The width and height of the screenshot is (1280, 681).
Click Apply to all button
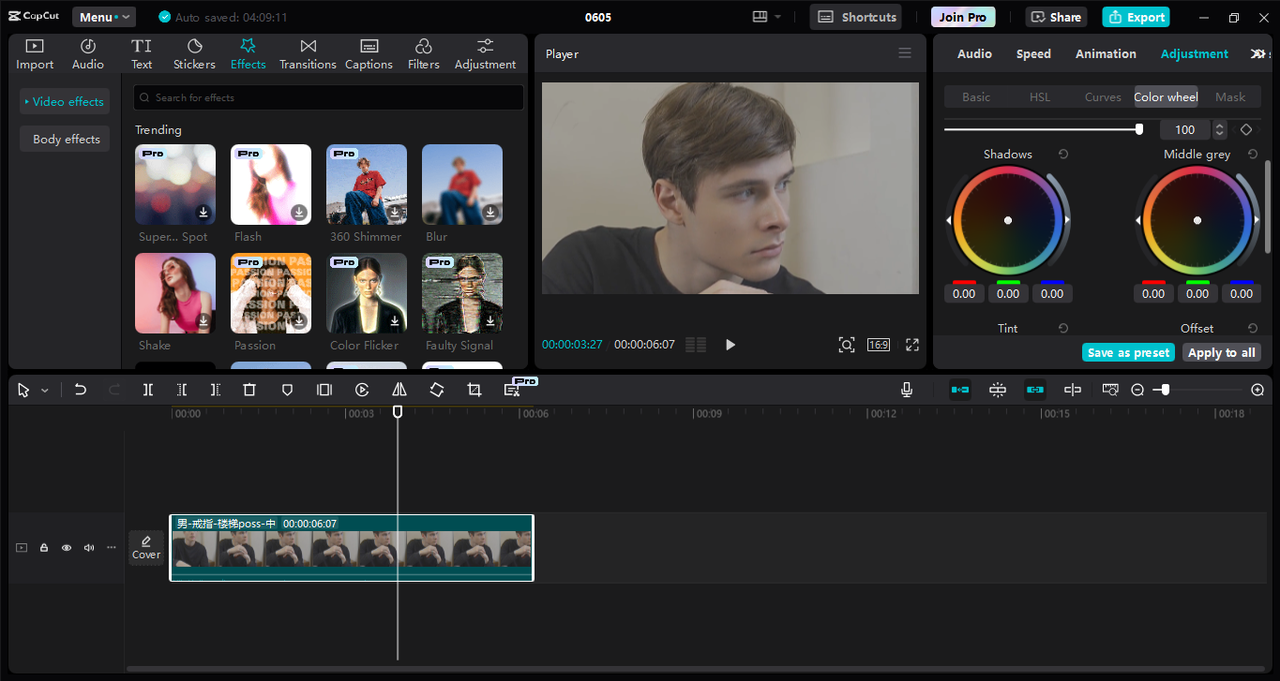coord(1221,352)
